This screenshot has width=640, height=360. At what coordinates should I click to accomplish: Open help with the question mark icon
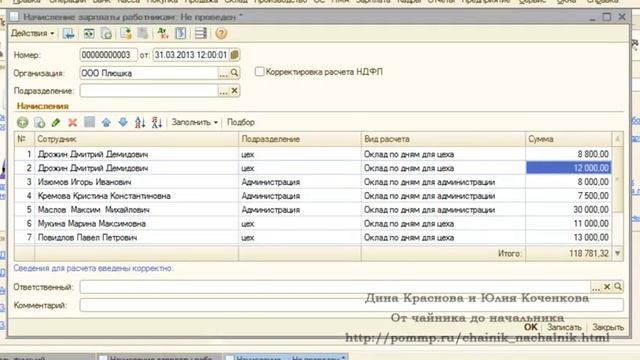click(x=221, y=33)
